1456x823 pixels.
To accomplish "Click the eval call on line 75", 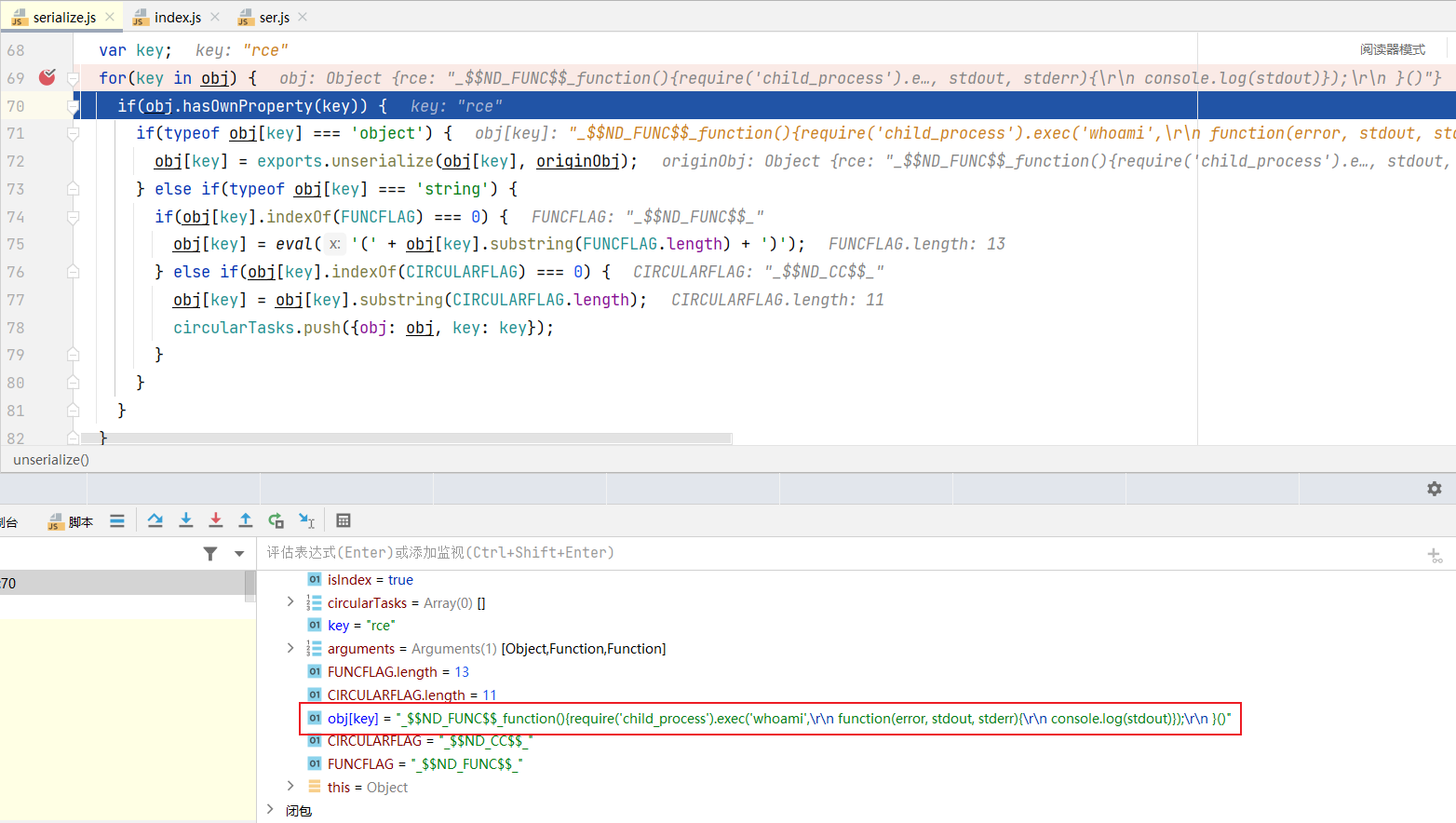I will coord(294,244).
